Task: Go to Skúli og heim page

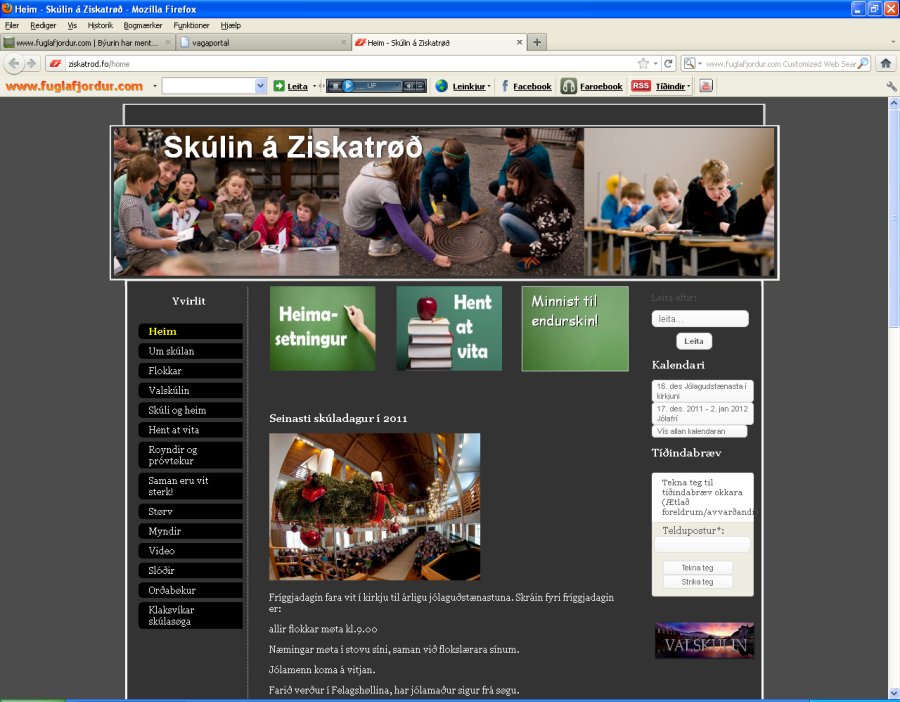Action: [191, 410]
